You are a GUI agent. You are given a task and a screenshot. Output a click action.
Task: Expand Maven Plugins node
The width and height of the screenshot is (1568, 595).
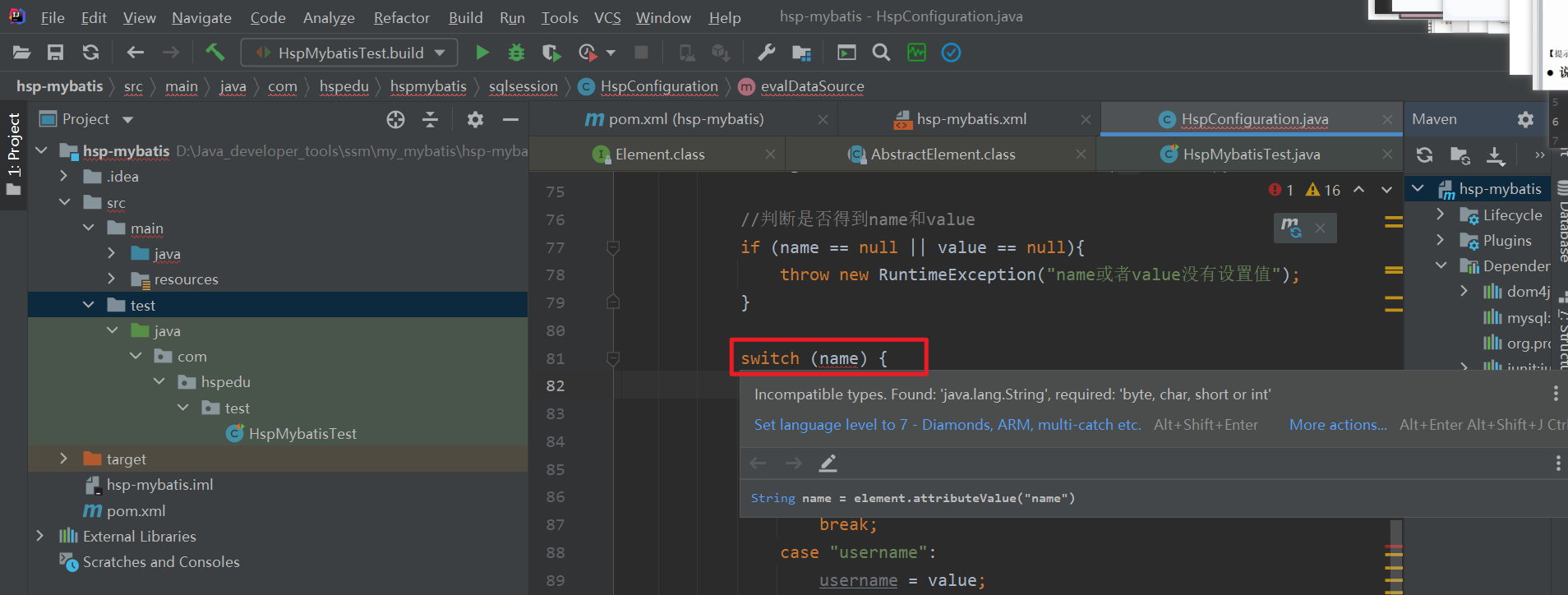pos(1440,240)
